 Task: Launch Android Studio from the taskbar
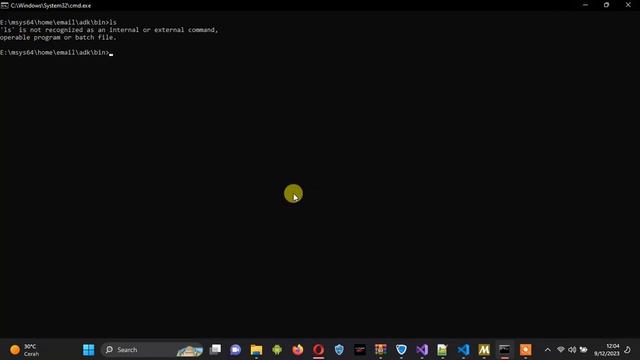coord(277,350)
